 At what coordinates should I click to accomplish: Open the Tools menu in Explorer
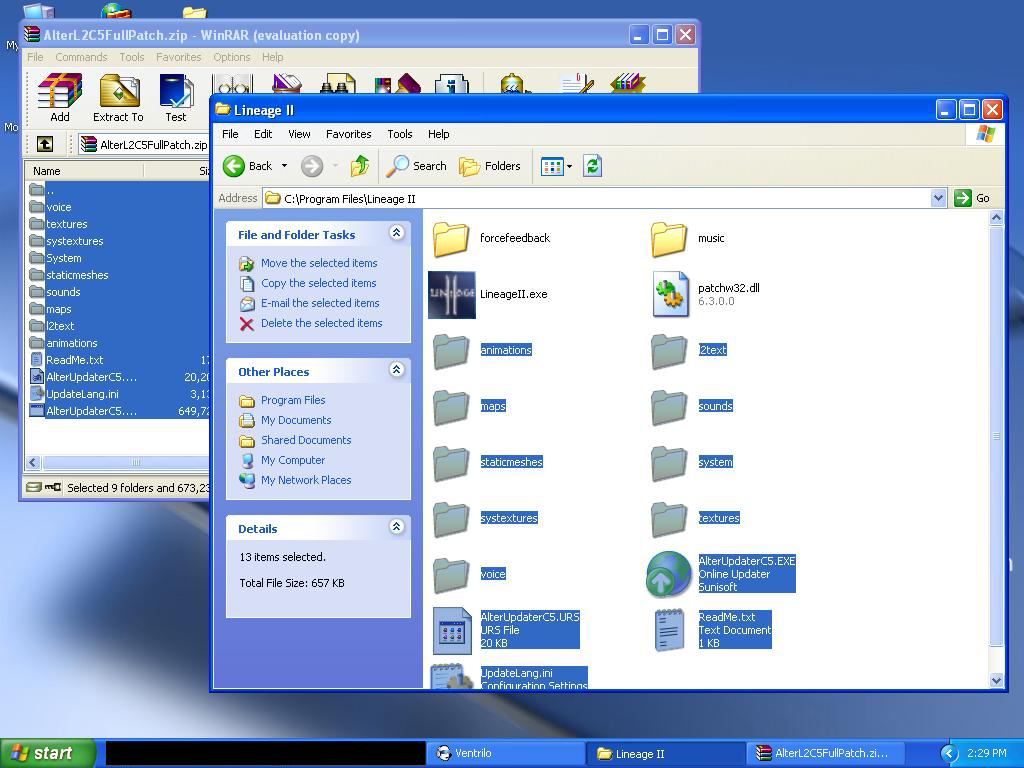pos(400,134)
